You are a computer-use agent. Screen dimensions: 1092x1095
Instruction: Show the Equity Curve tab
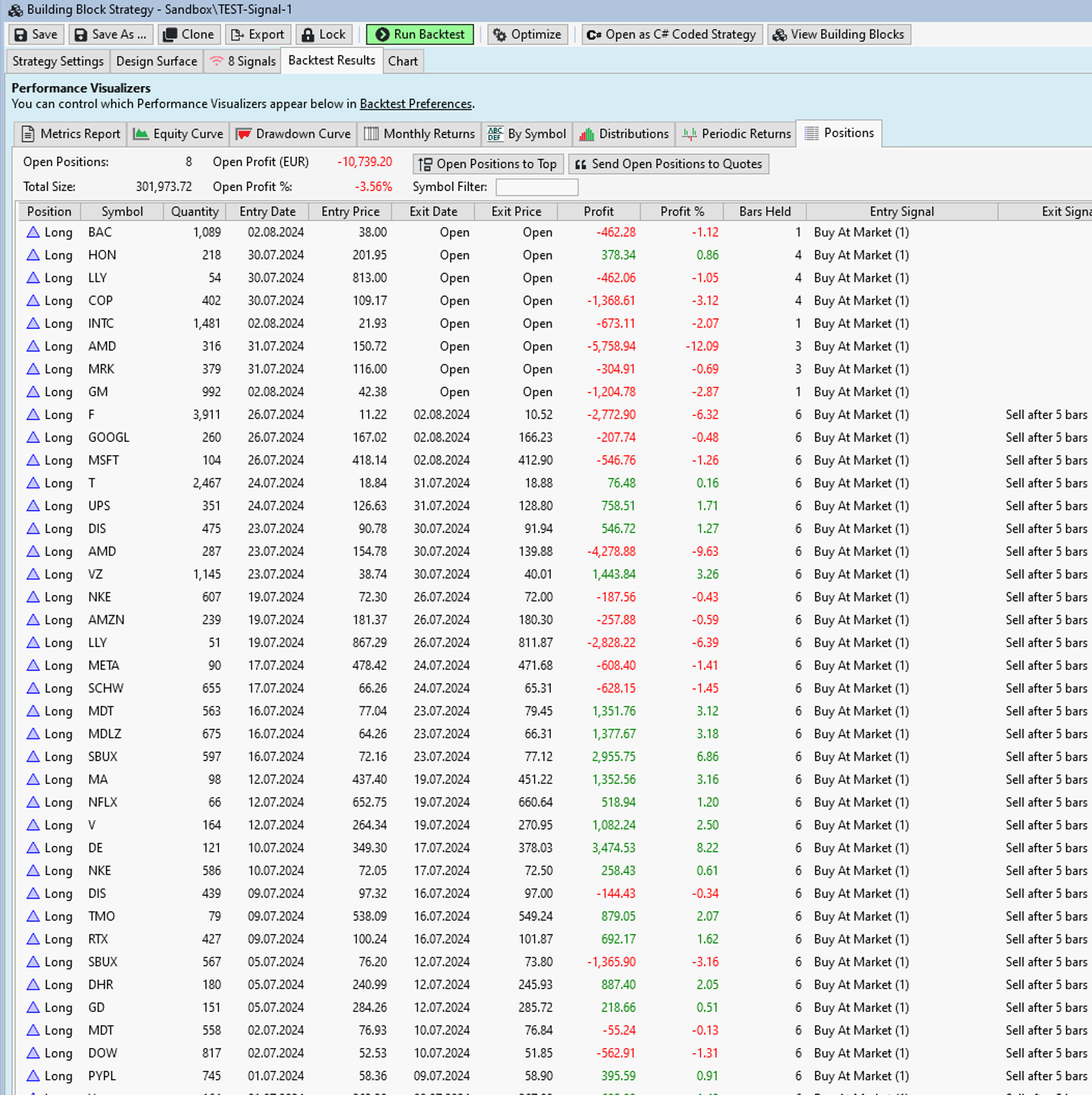(178, 134)
